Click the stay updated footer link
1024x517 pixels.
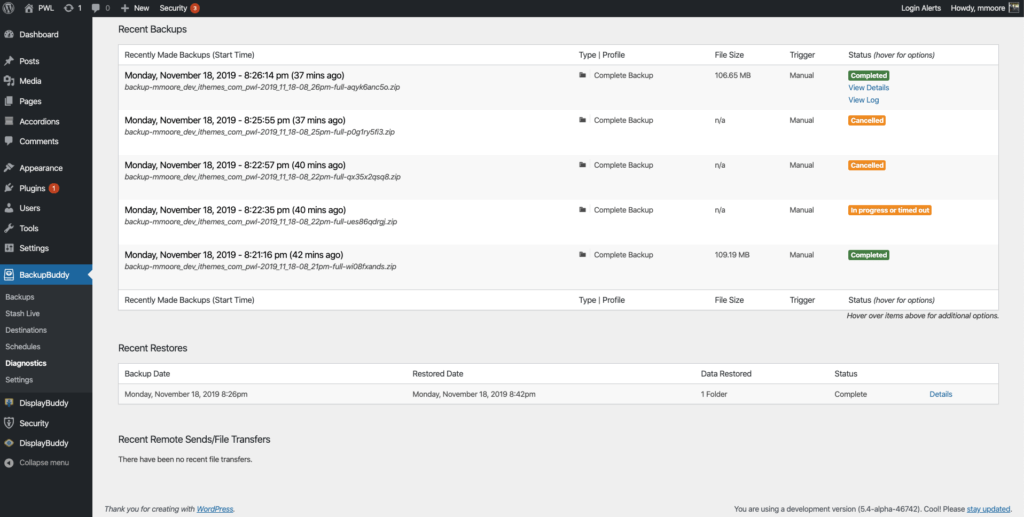pos(988,509)
